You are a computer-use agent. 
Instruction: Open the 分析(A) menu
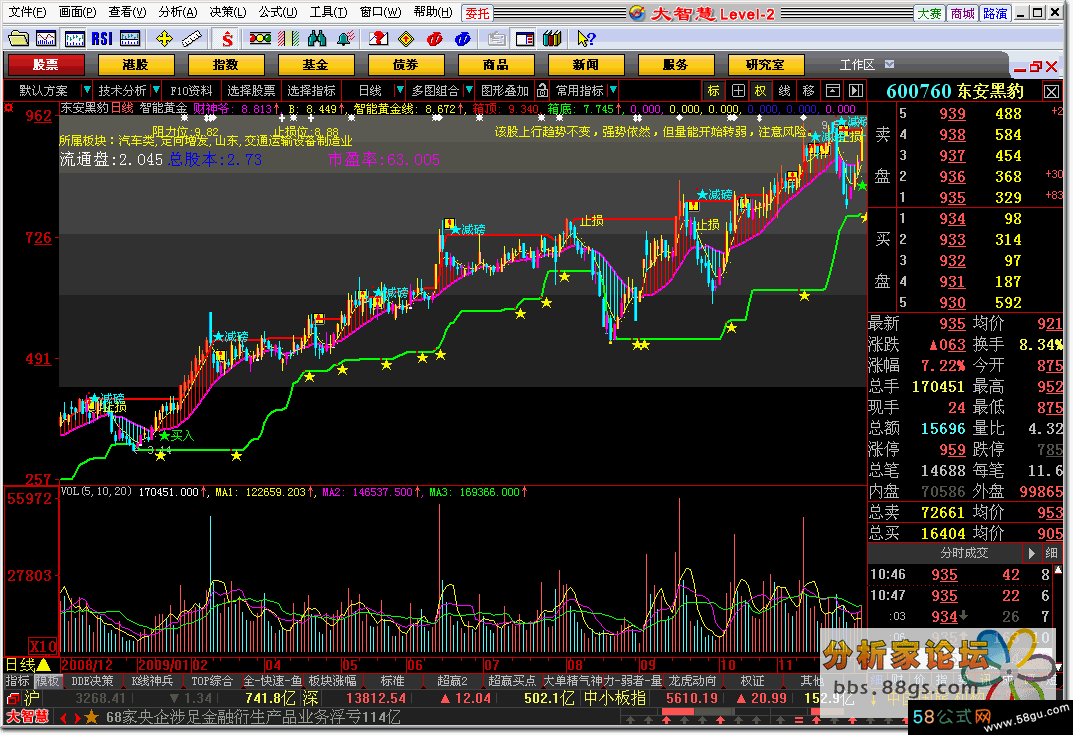coord(178,12)
